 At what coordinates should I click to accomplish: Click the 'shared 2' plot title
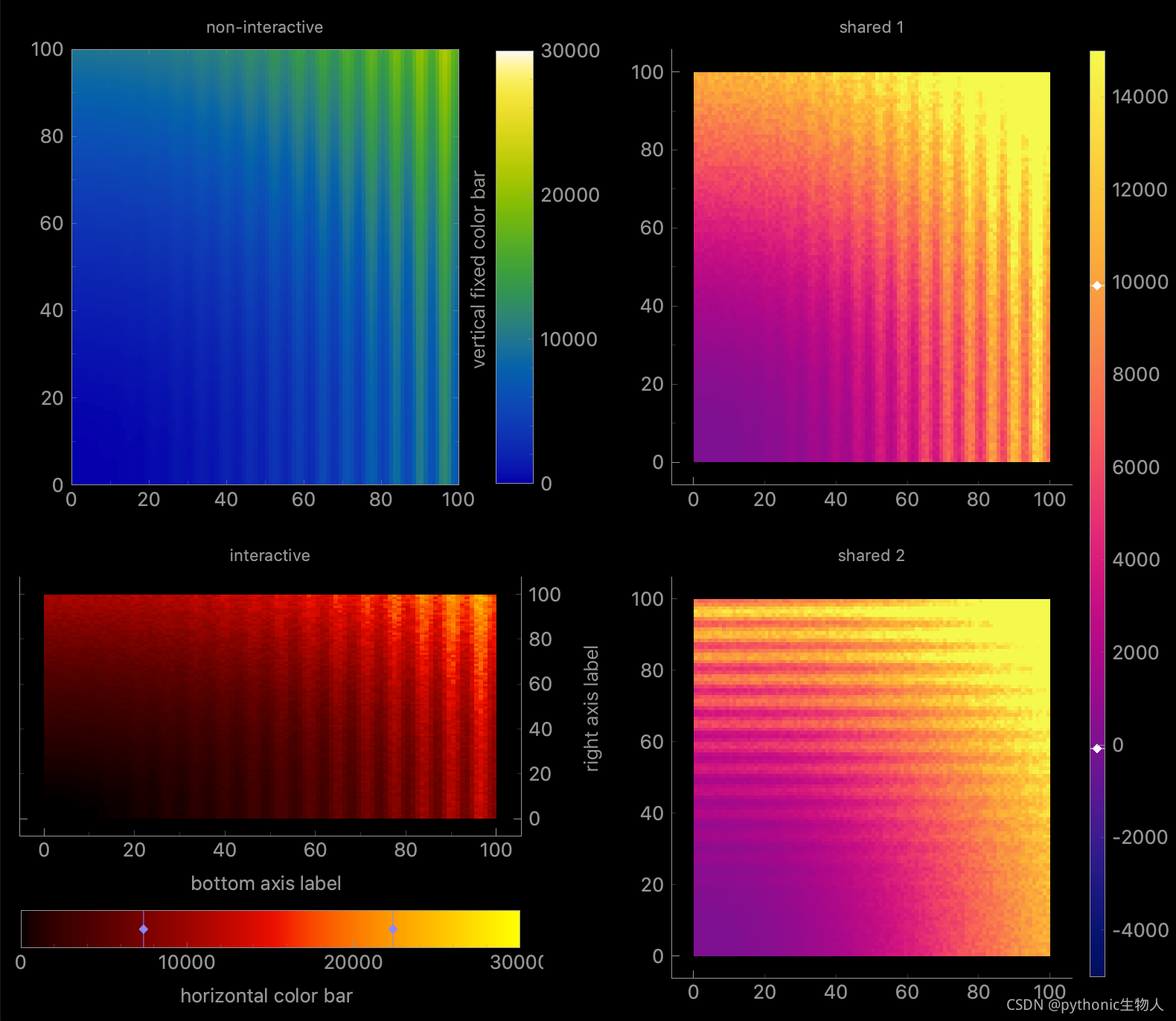click(872, 556)
